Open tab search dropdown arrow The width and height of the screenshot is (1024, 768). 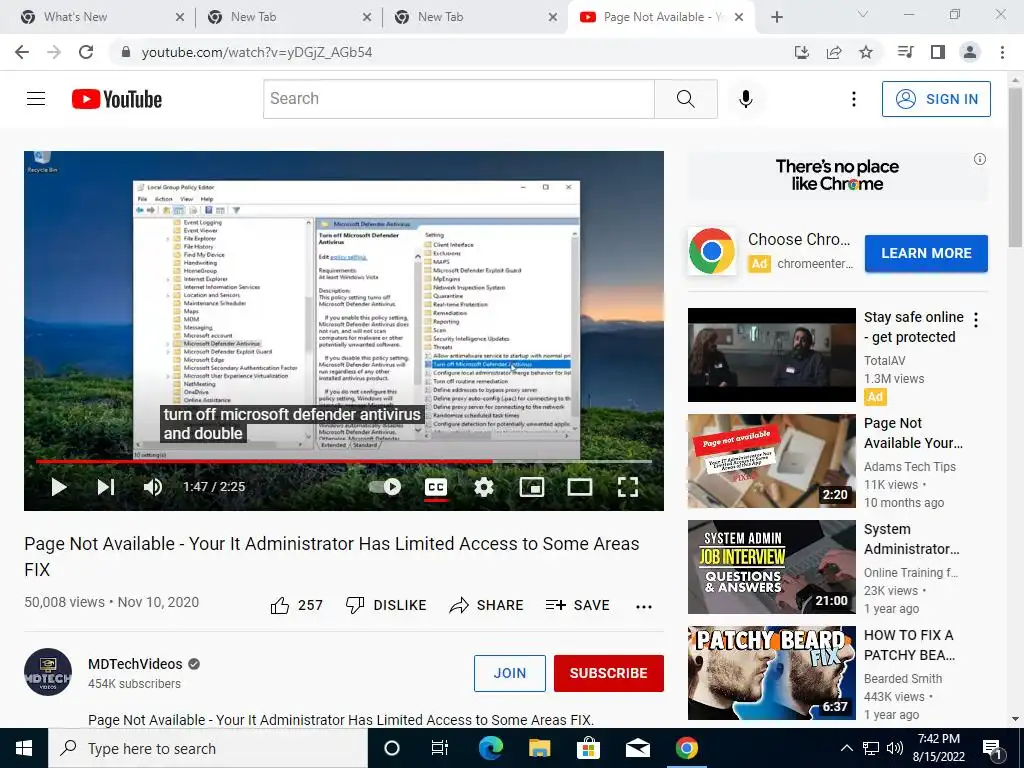[863, 14]
